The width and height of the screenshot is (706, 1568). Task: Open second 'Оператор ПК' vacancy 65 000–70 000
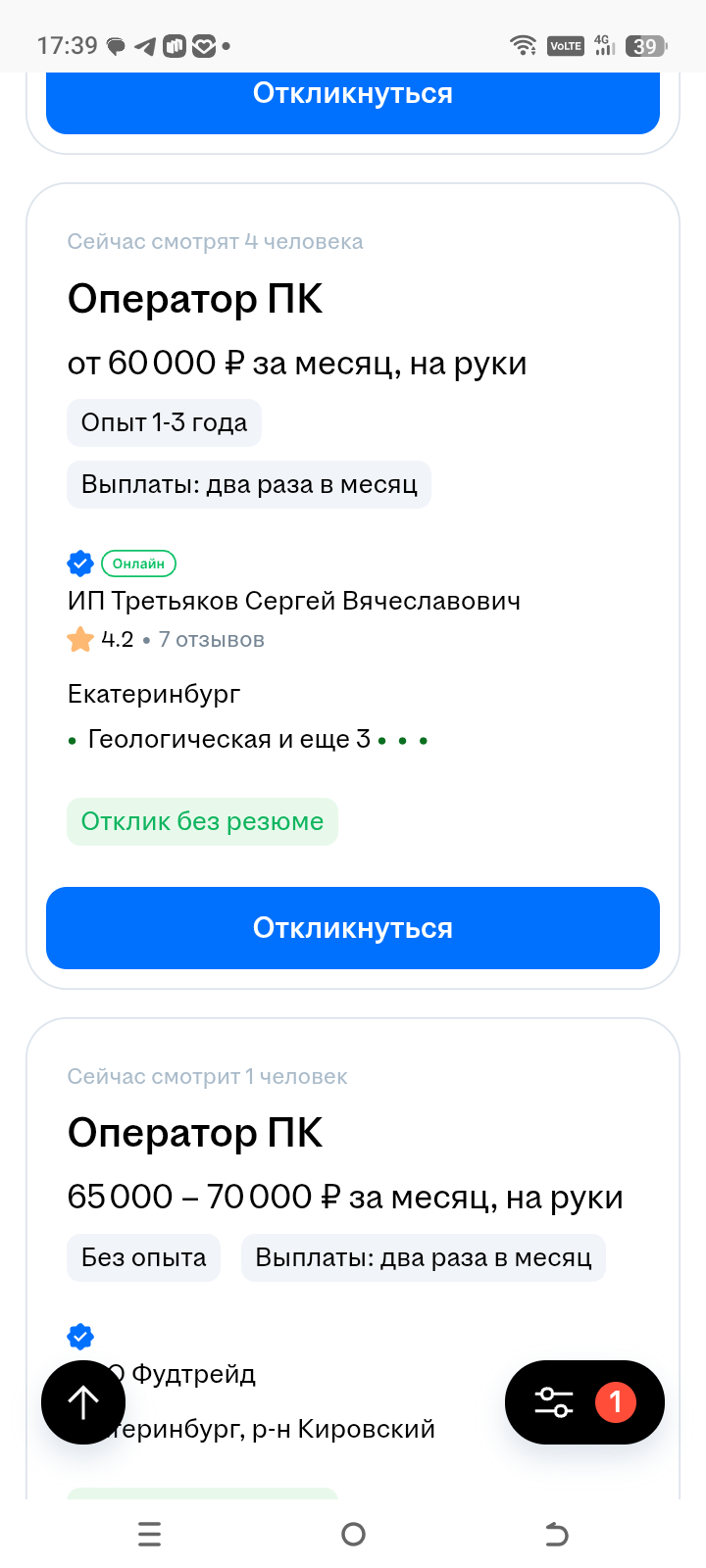click(x=195, y=1133)
